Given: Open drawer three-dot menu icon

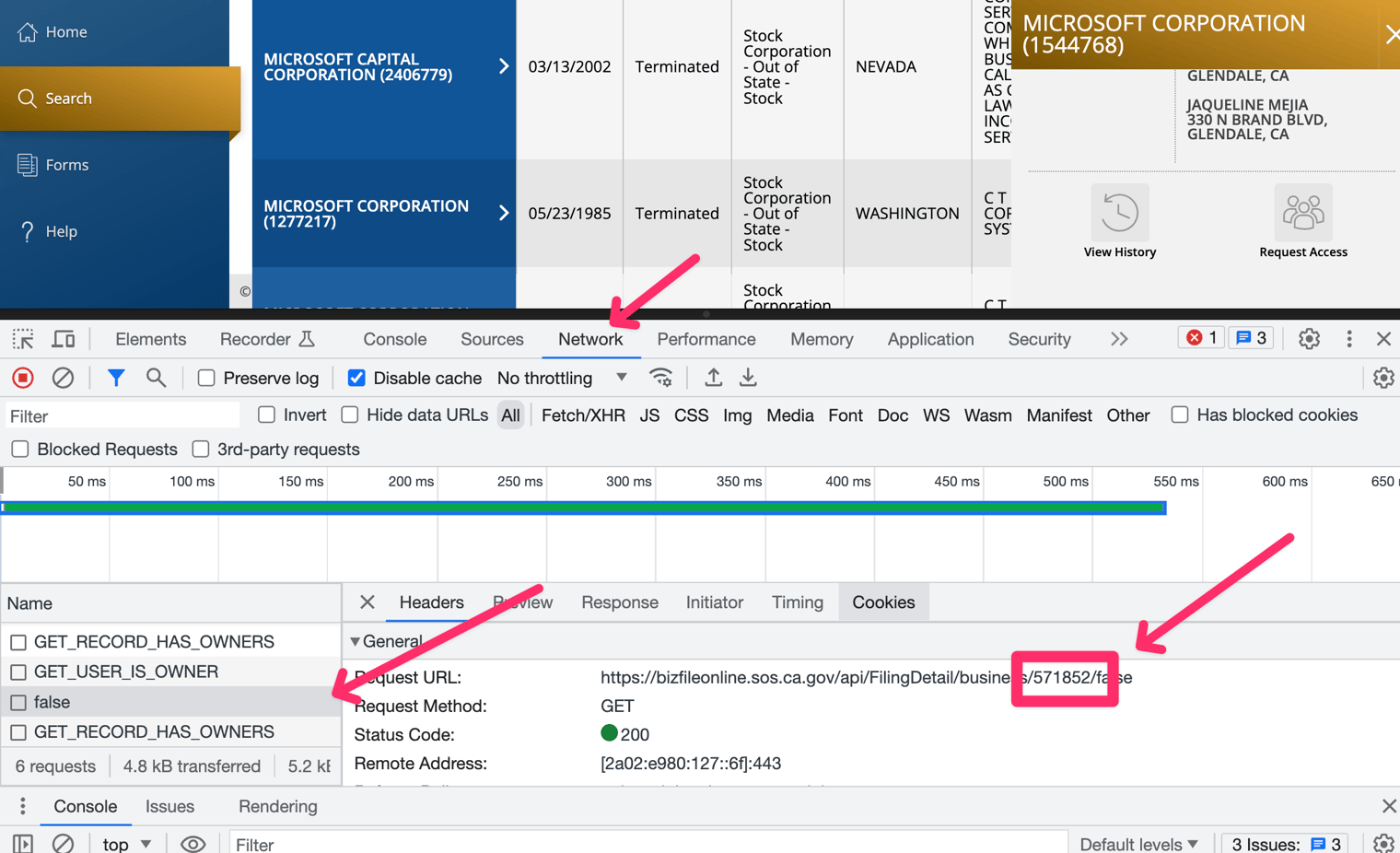Looking at the screenshot, I should pos(23,807).
